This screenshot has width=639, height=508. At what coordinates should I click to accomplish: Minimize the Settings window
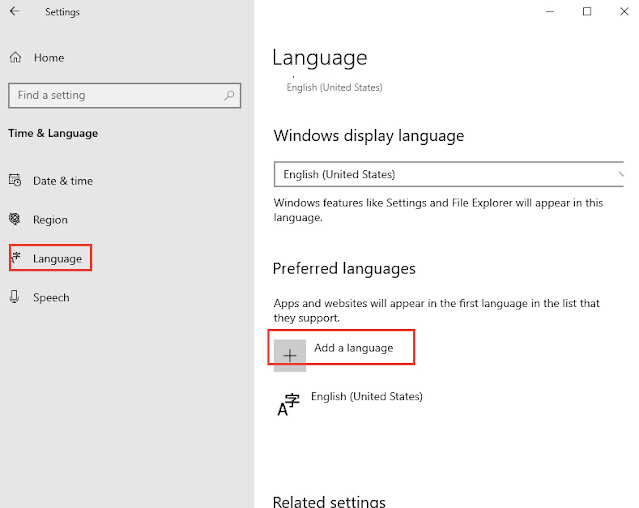(550, 11)
